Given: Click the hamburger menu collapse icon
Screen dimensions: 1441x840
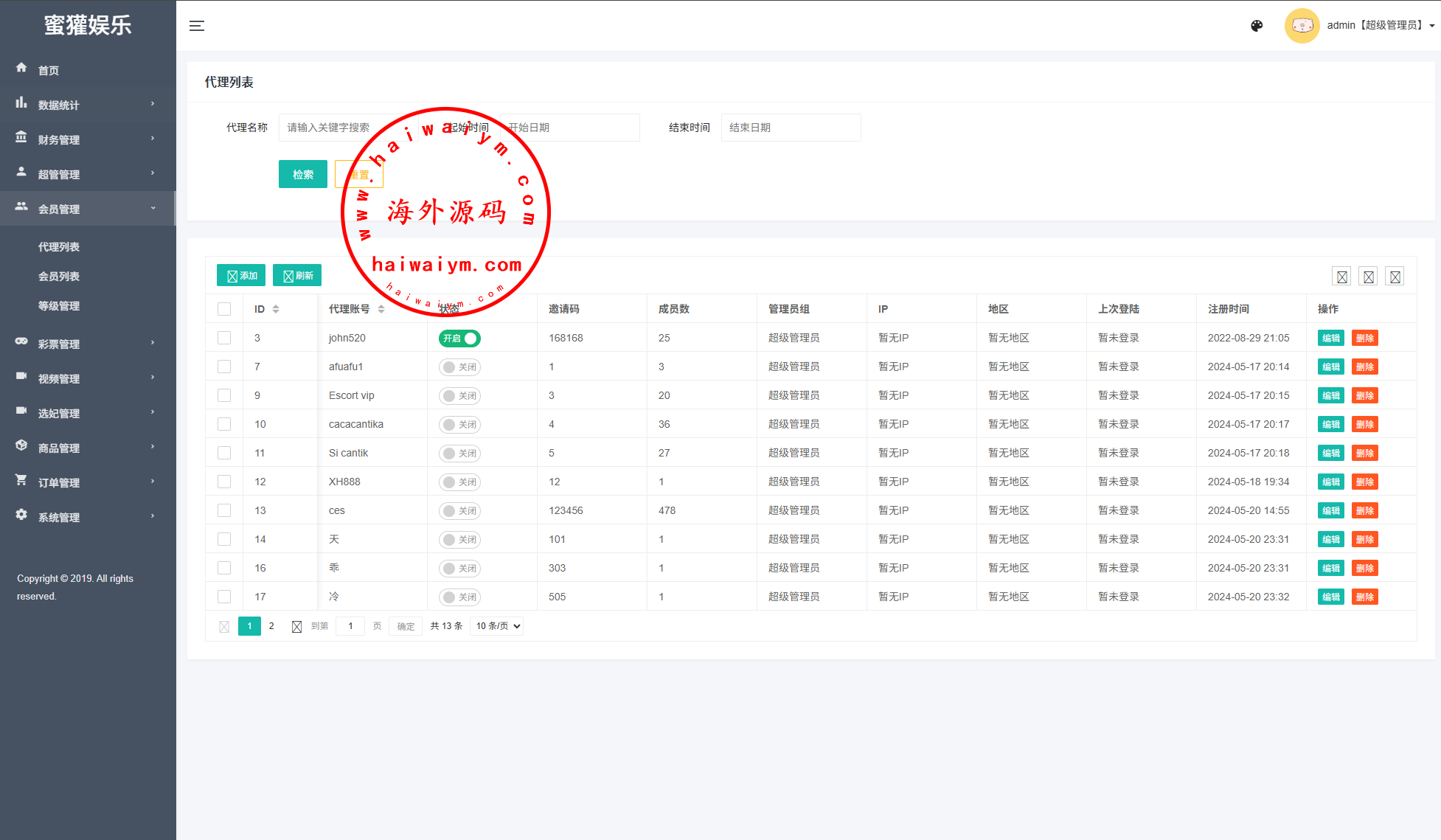Looking at the screenshot, I should (x=197, y=26).
